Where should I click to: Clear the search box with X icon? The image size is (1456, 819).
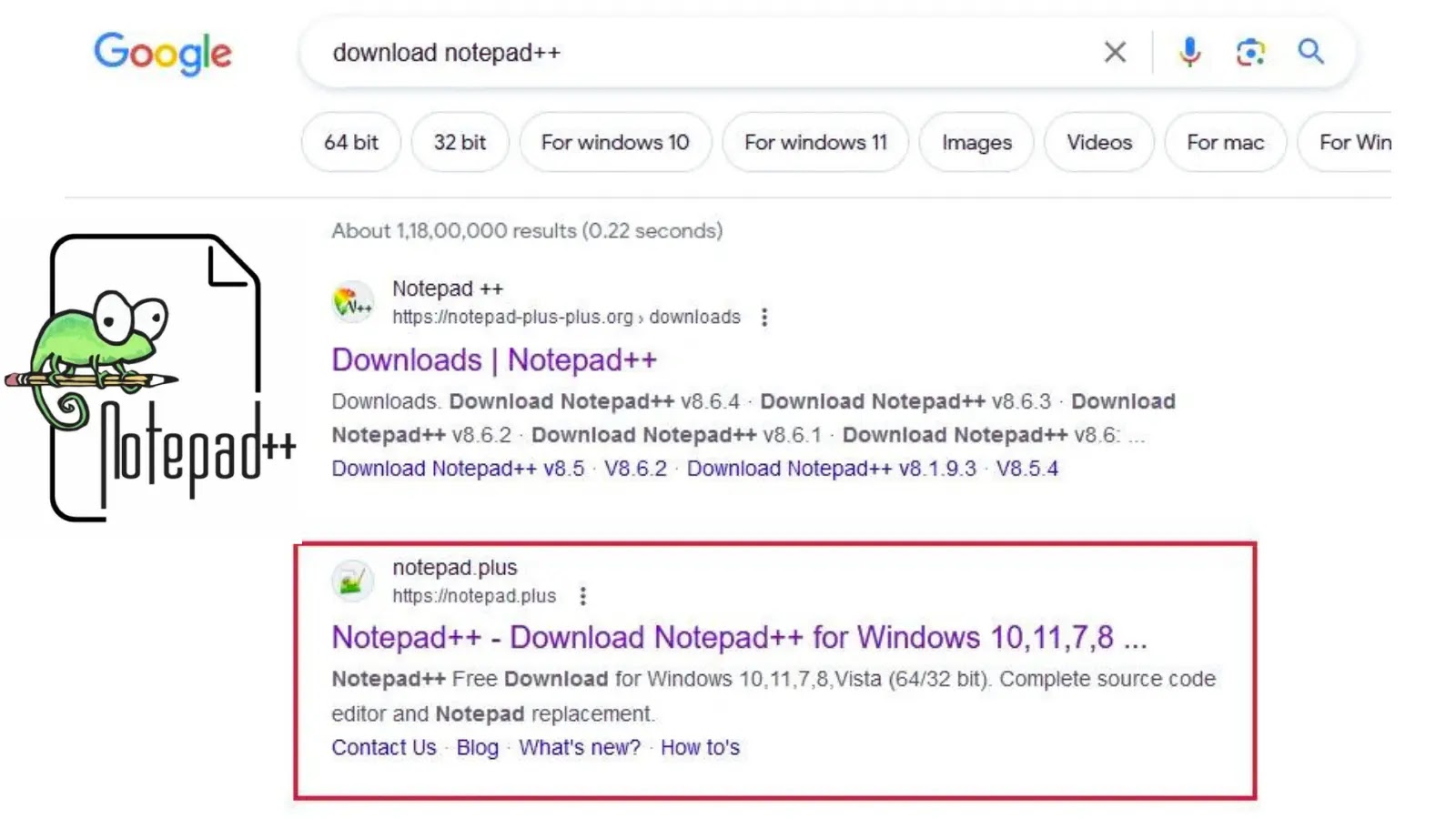[x=1115, y=52]
